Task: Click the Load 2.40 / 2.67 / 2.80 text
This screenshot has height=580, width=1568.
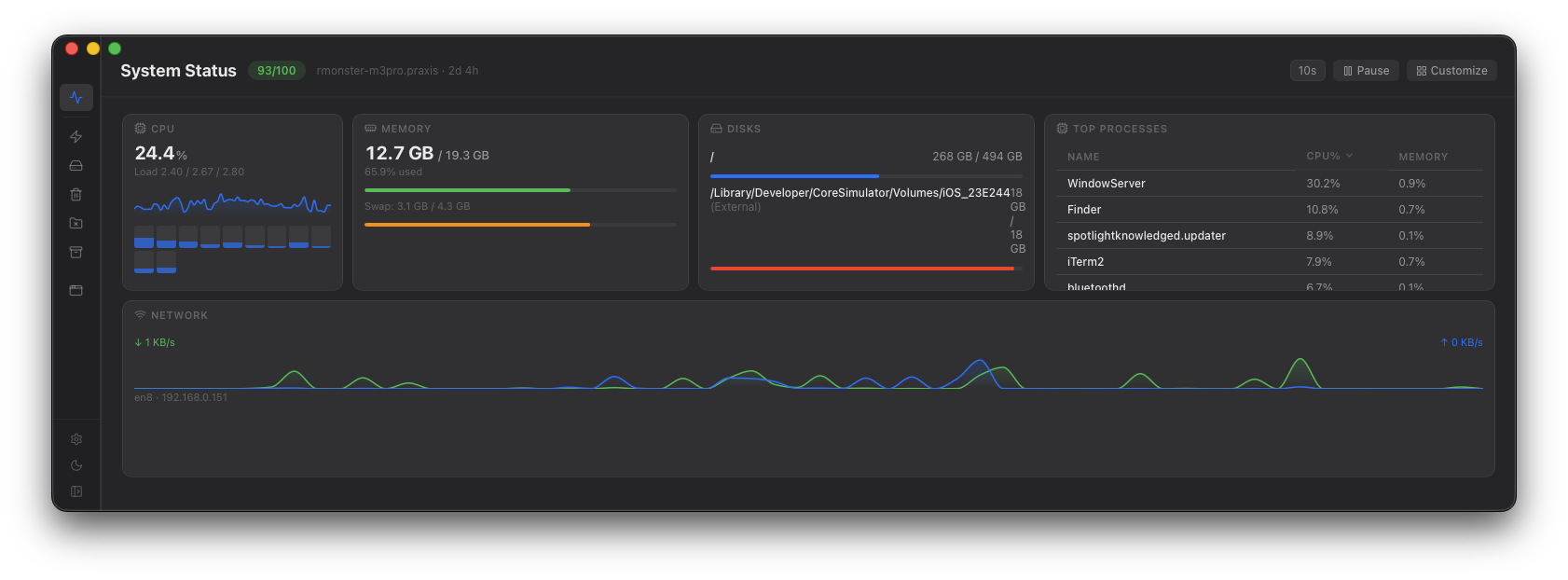Action: [189, 172]
